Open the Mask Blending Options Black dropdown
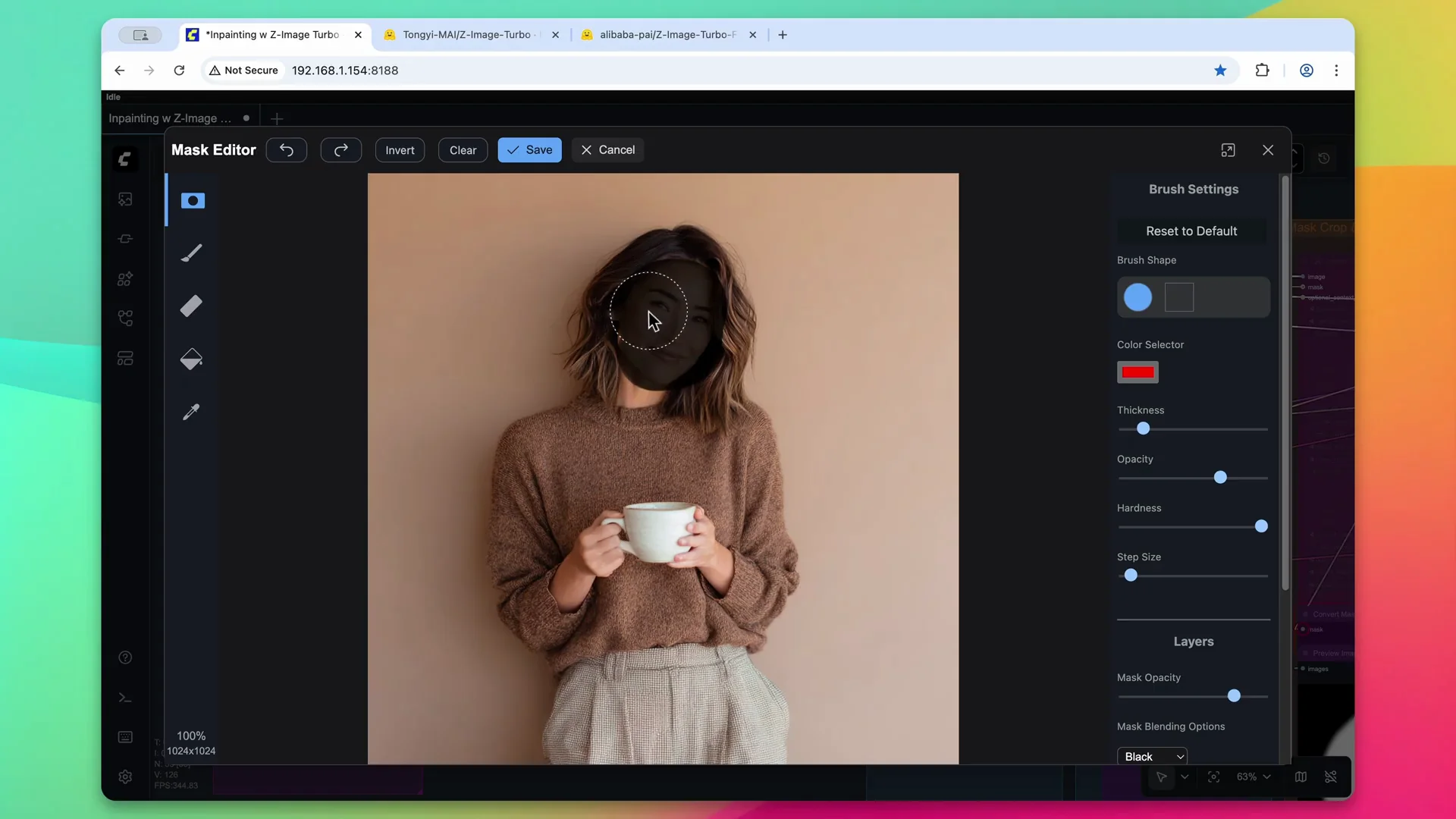The height and width of the screenshot is (819, 1456). pos(1153,755)
